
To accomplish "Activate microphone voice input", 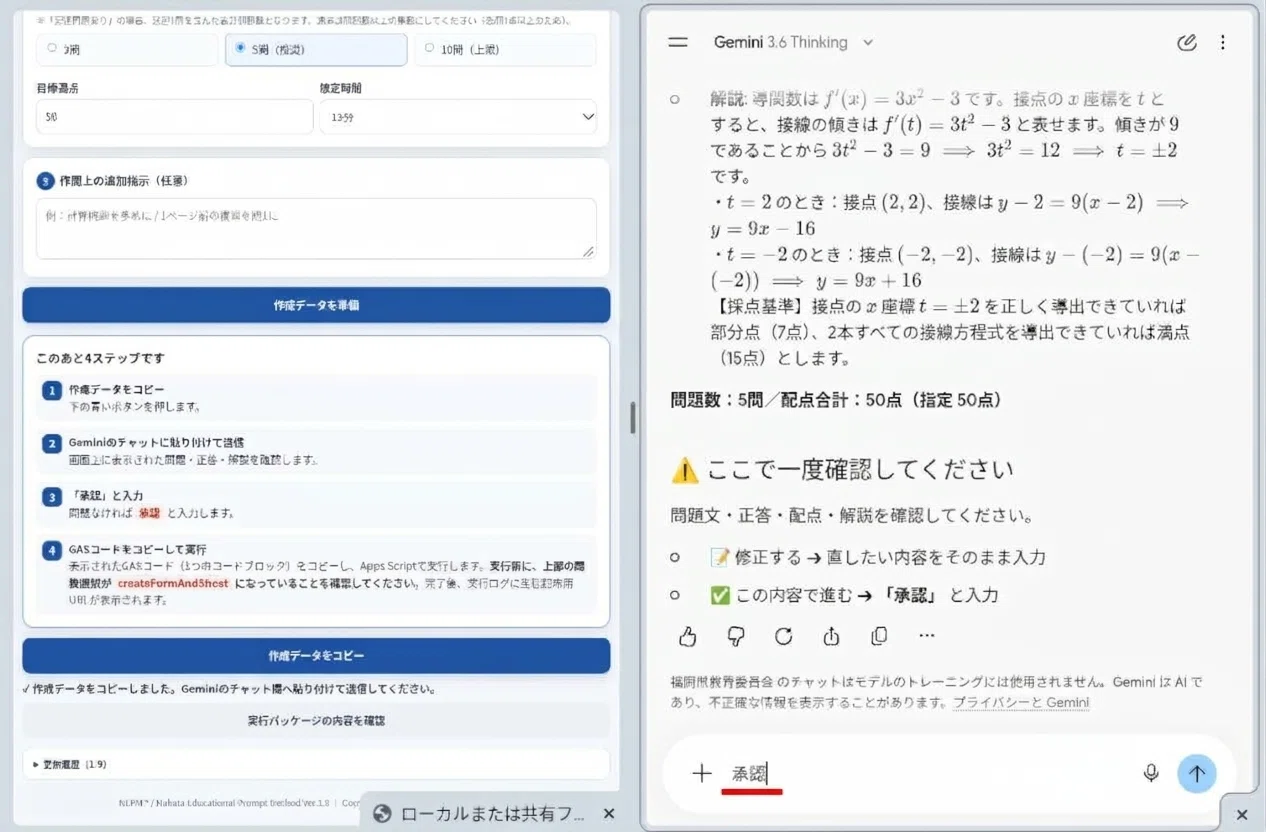I will point(1151,773).
